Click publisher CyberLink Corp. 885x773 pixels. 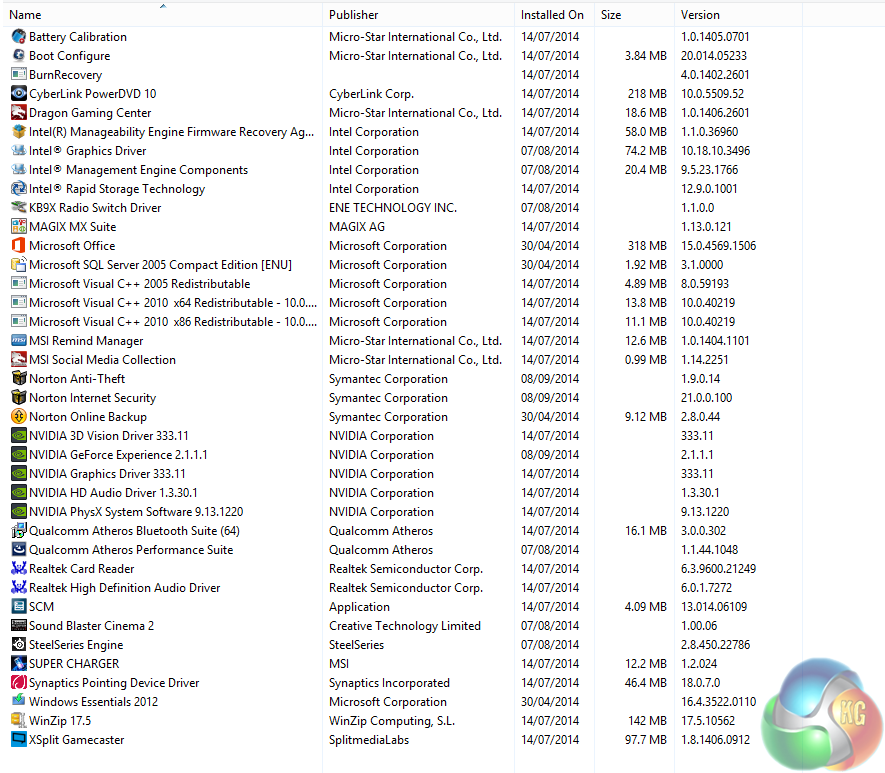pos(371,94)
